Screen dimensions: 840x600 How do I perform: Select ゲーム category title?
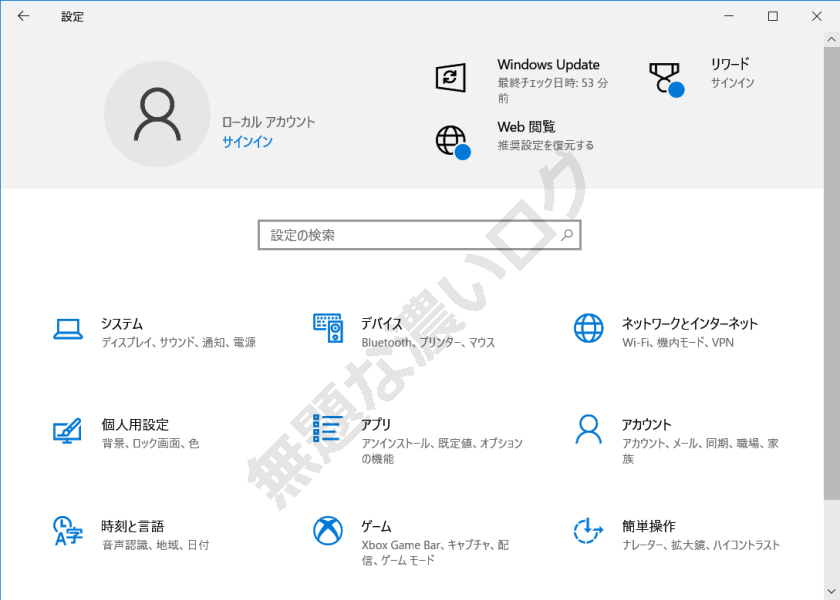[376, 527]
